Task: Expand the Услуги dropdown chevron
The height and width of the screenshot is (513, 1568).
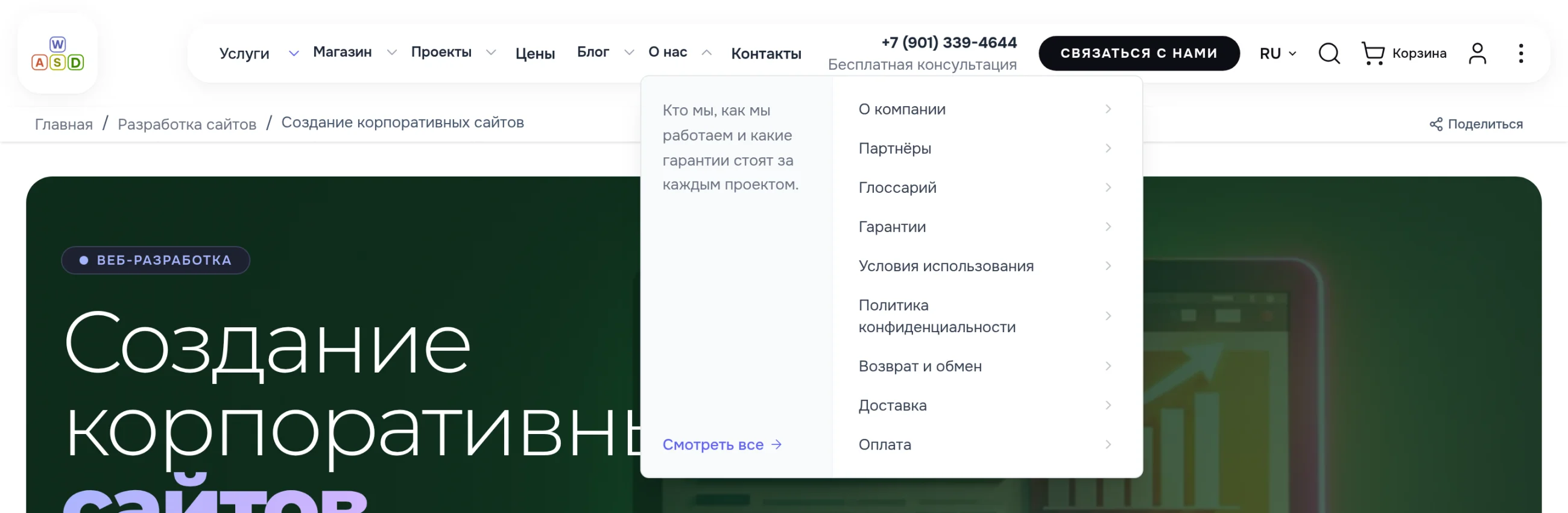Action: click(293, 54)
